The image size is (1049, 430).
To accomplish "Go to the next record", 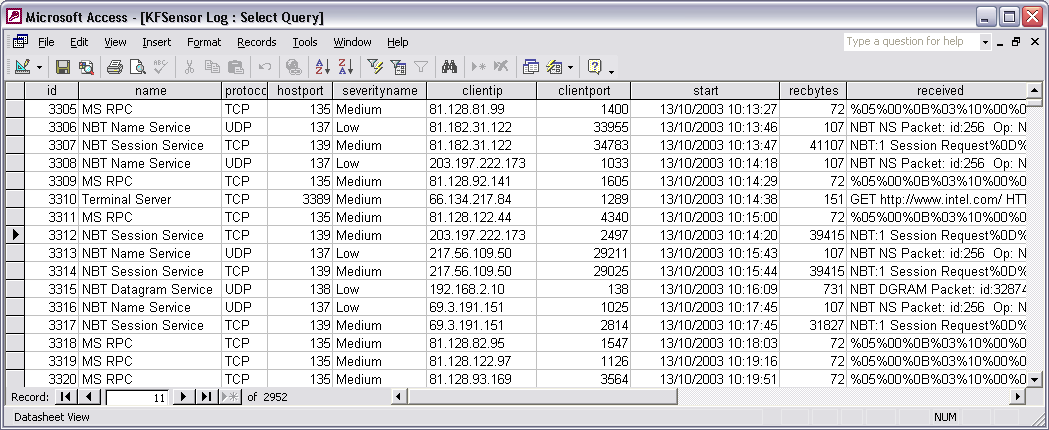I will 184,397.
